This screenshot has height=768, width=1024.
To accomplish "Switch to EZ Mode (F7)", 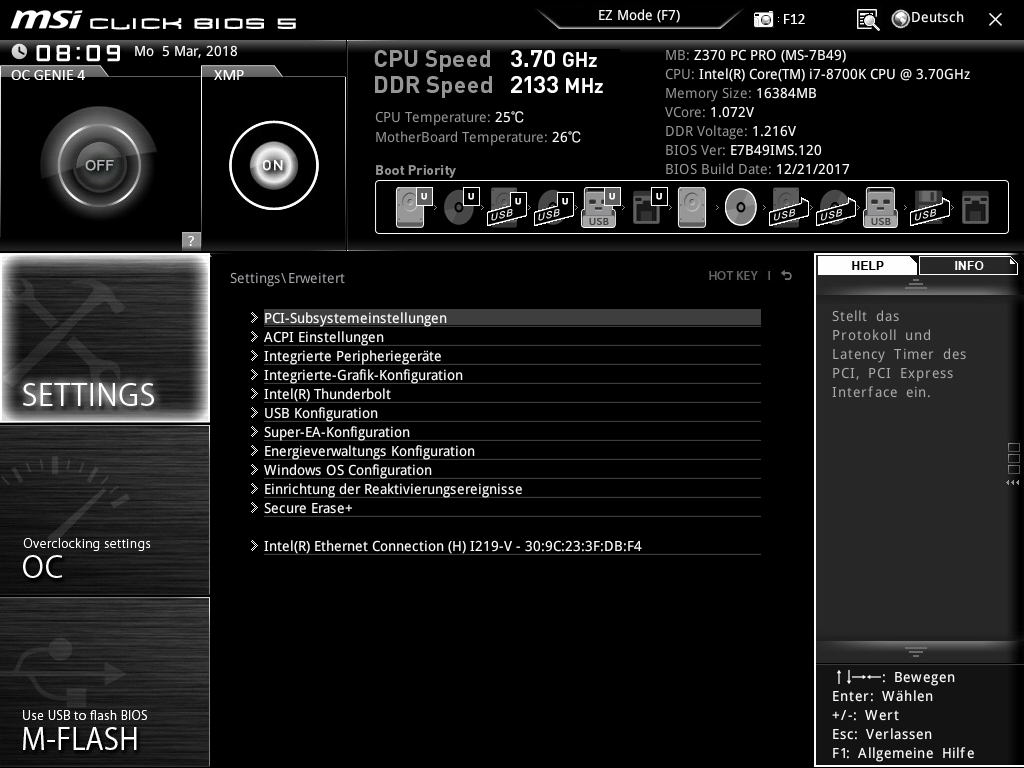I will pyautogui.click(x=639, y=16).
